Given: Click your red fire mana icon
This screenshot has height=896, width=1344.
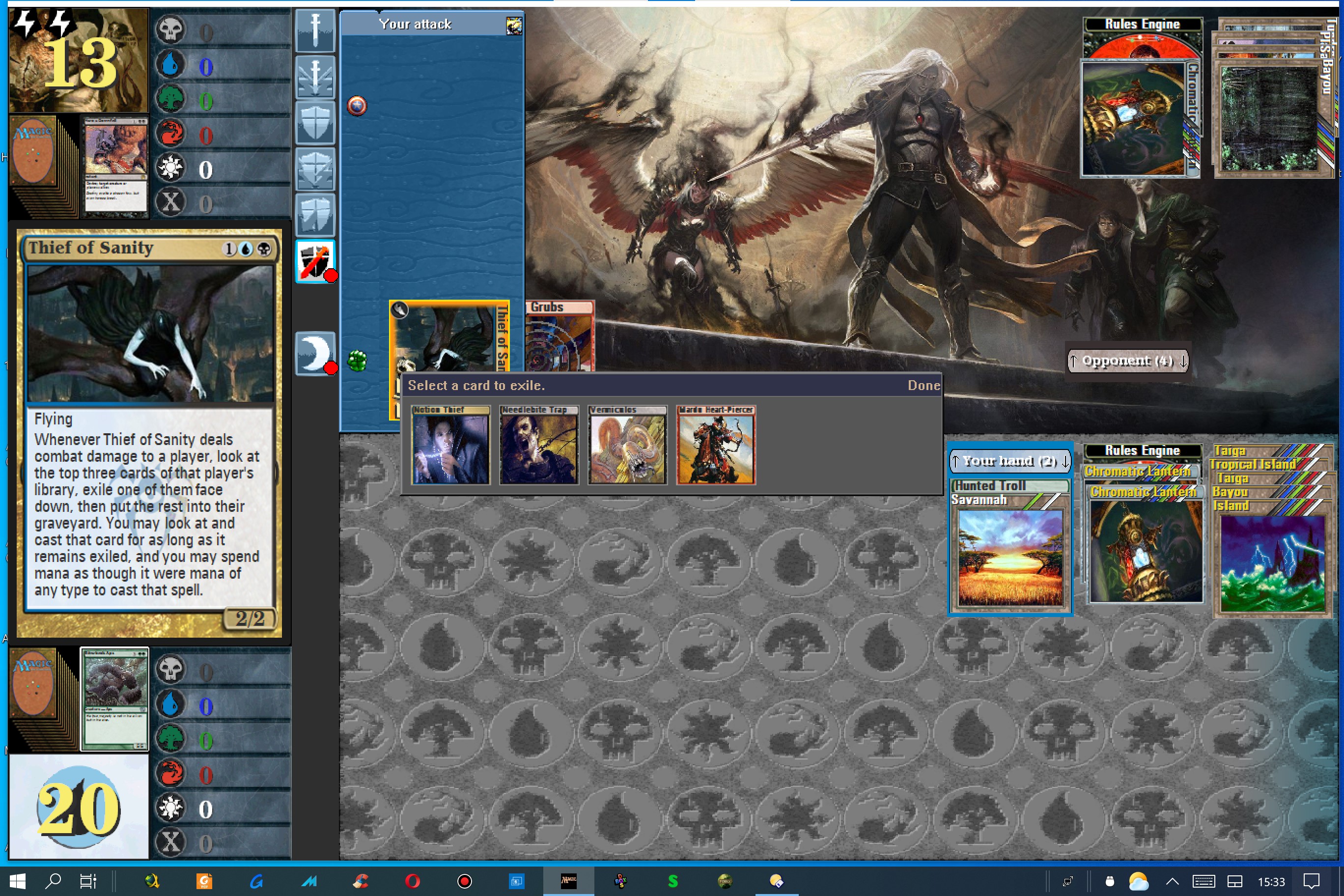Looking at the screenshot, I should pos(170,773).
